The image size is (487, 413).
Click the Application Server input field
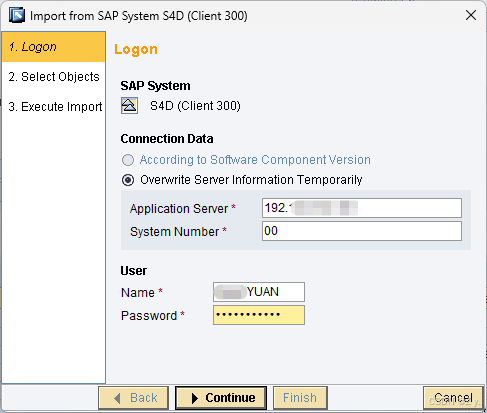tap(362, 208)
